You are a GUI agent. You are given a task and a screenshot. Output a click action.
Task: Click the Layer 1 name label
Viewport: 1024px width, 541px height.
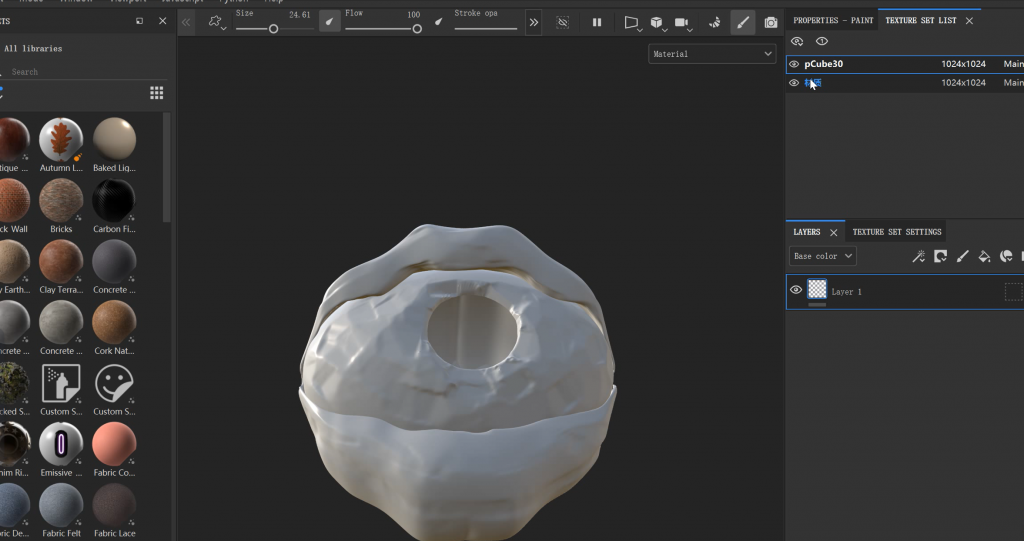[x=846, y=292]
